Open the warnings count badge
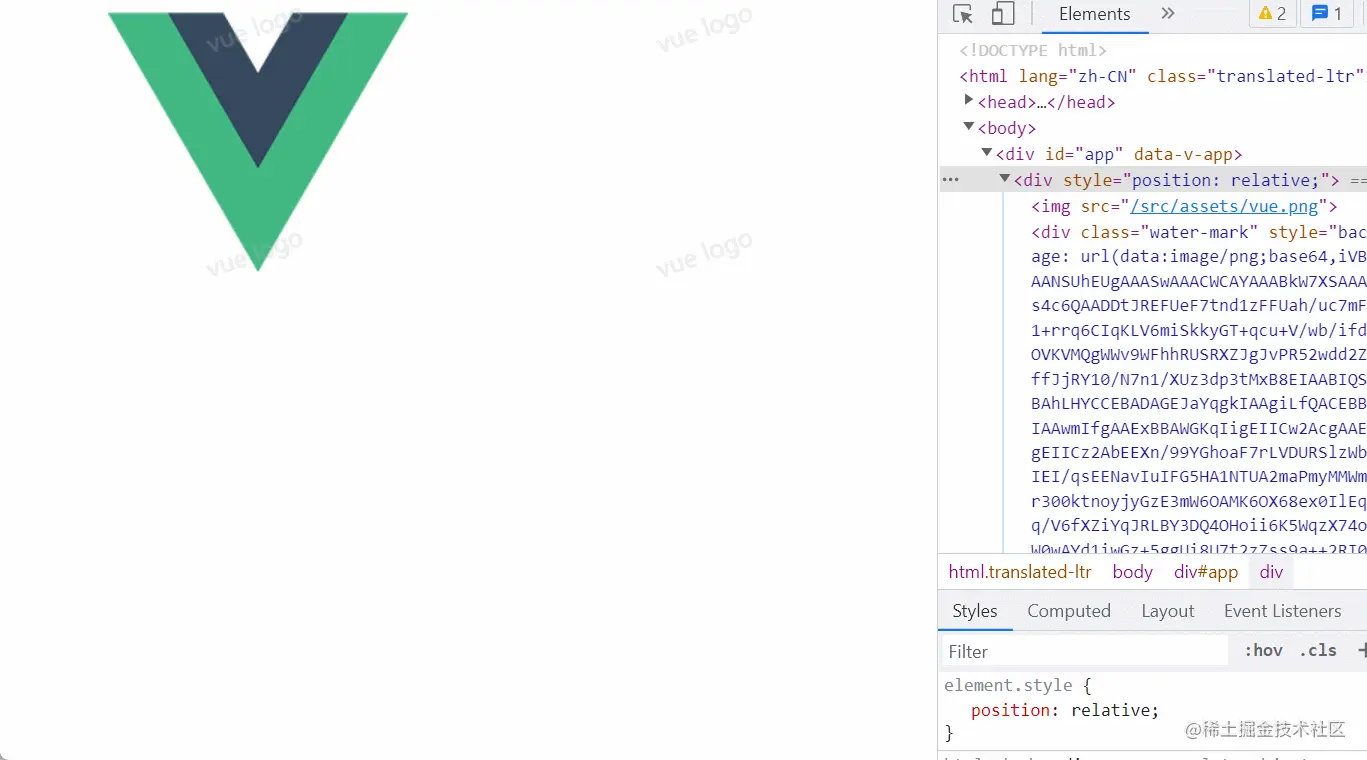The height and width of the screenshot is (760, 1367). tap(1272, 14)
